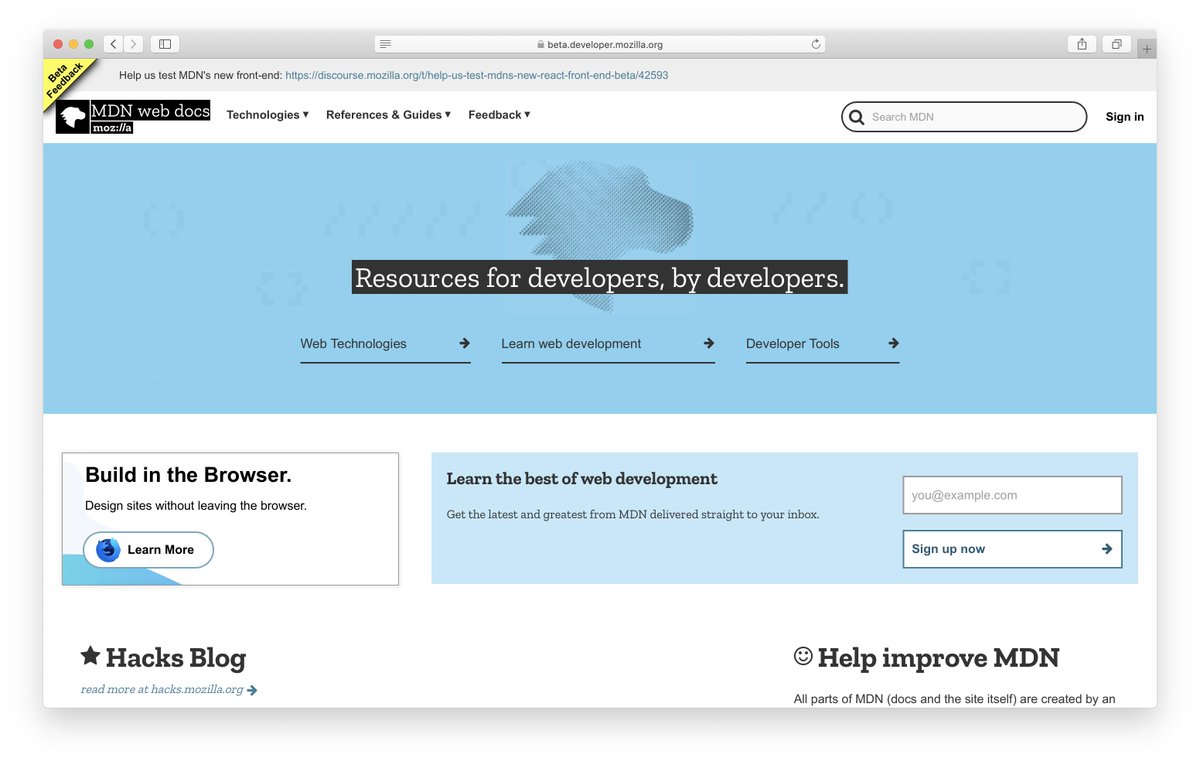Expand the References & Guides menu
Image resolution: width=1200 pixels, height=765 pixels.
coord(388,115)
